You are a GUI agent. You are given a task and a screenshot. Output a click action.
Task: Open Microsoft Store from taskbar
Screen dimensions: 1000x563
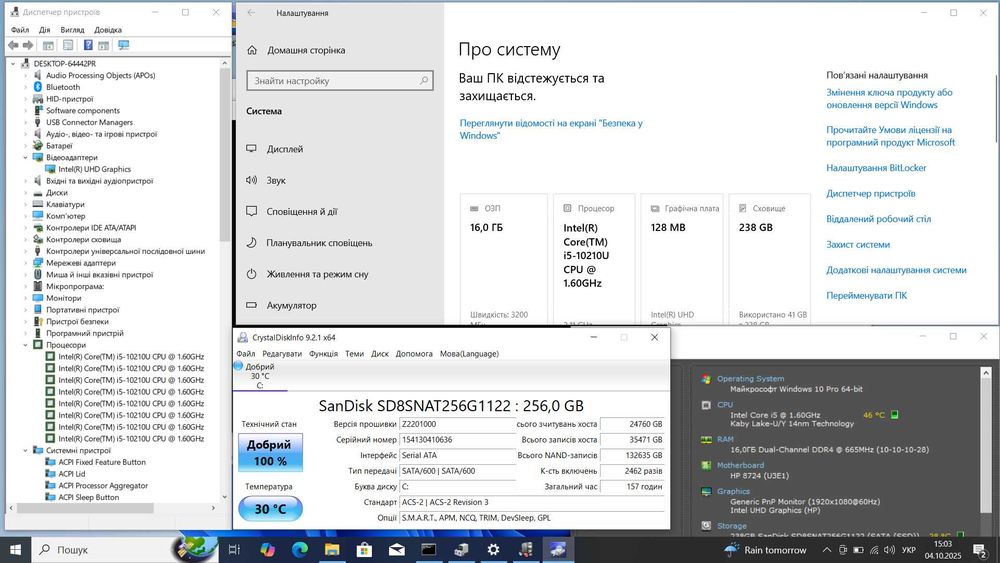coord(364,550)
